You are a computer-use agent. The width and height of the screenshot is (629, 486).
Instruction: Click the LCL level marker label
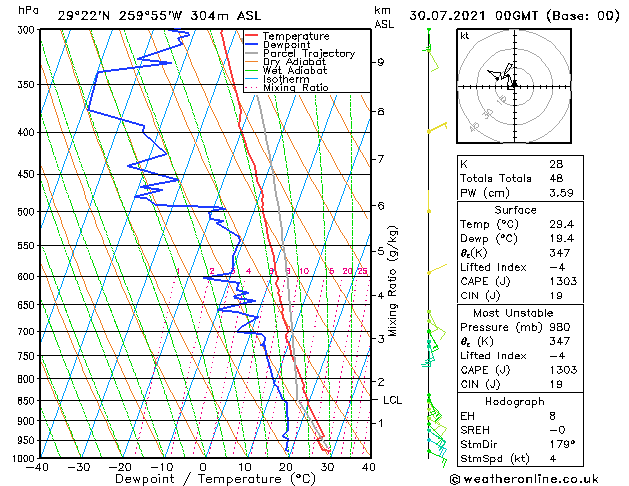coord(392,400)
